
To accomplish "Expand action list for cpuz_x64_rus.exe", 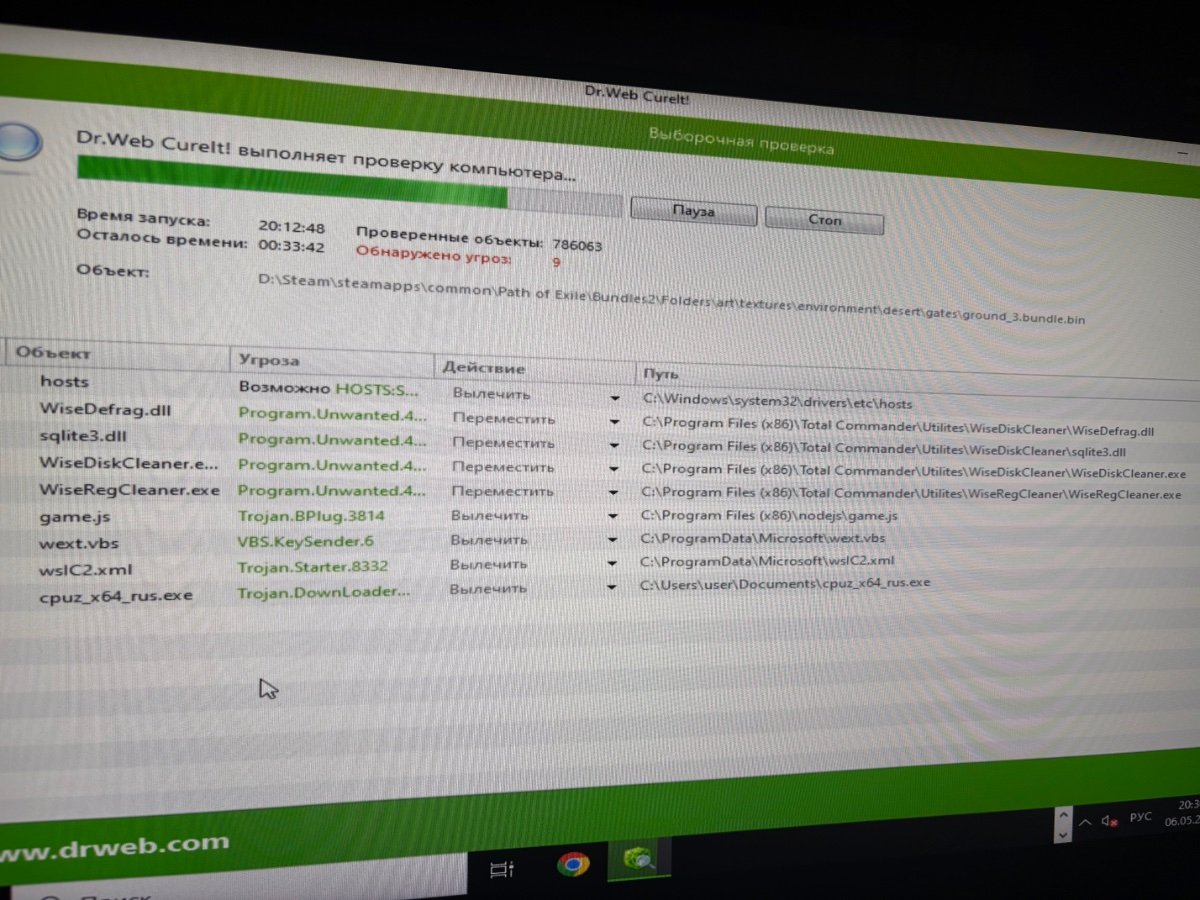I will (611, 589).
